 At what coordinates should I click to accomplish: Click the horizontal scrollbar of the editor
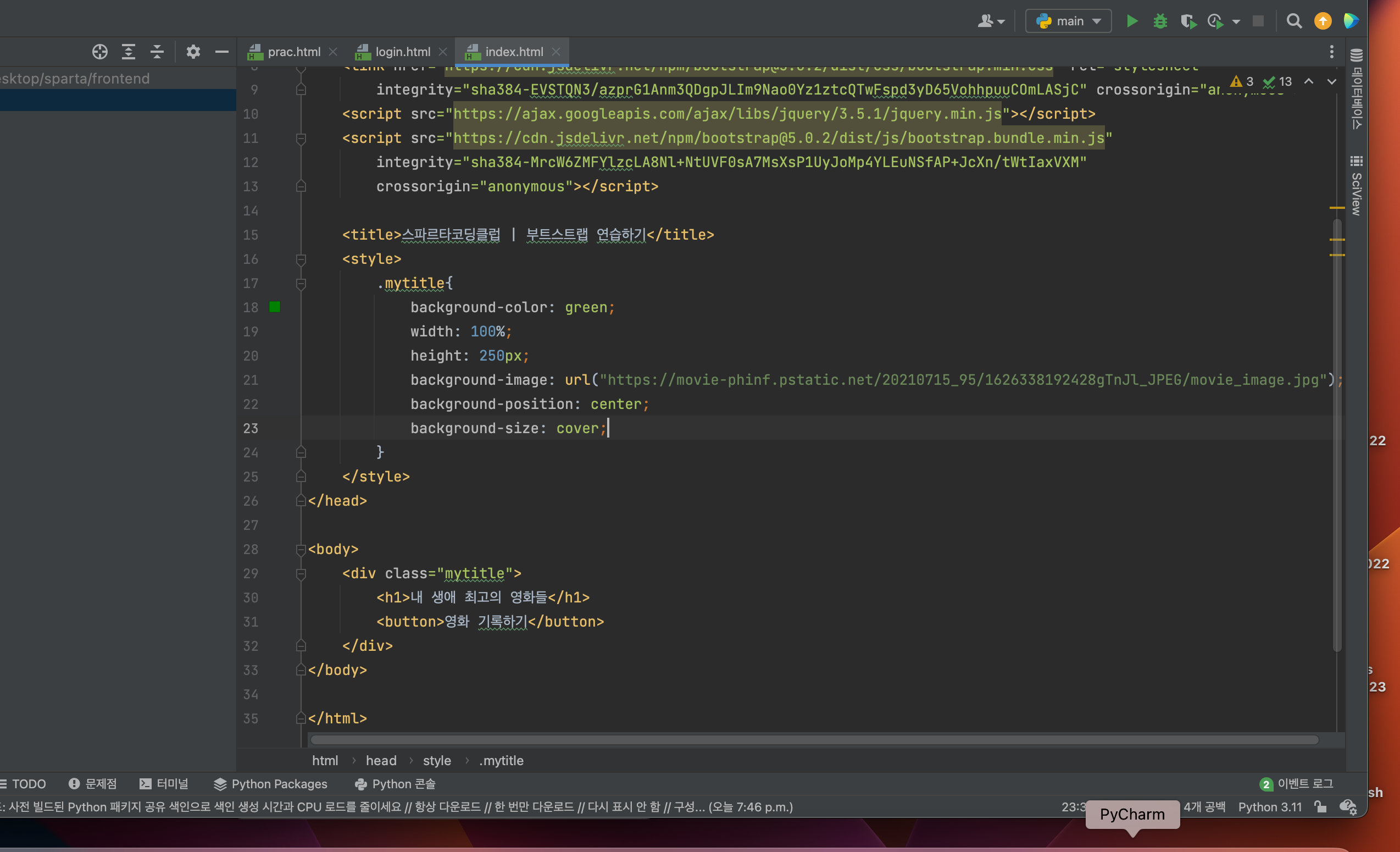click(814, 739)
